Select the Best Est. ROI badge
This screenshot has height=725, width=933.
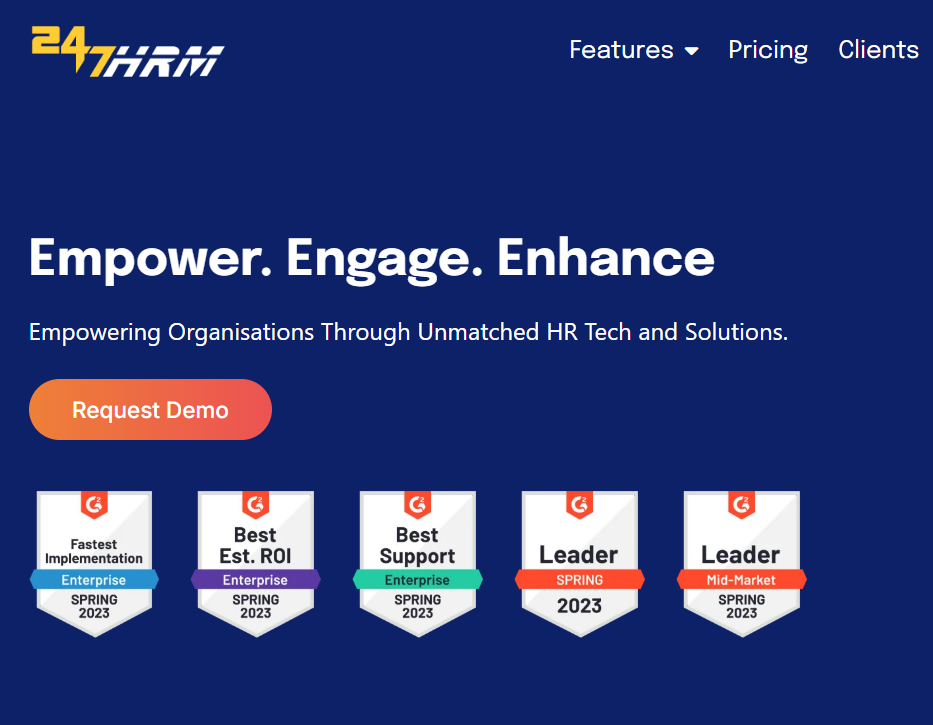pos(256,564)
